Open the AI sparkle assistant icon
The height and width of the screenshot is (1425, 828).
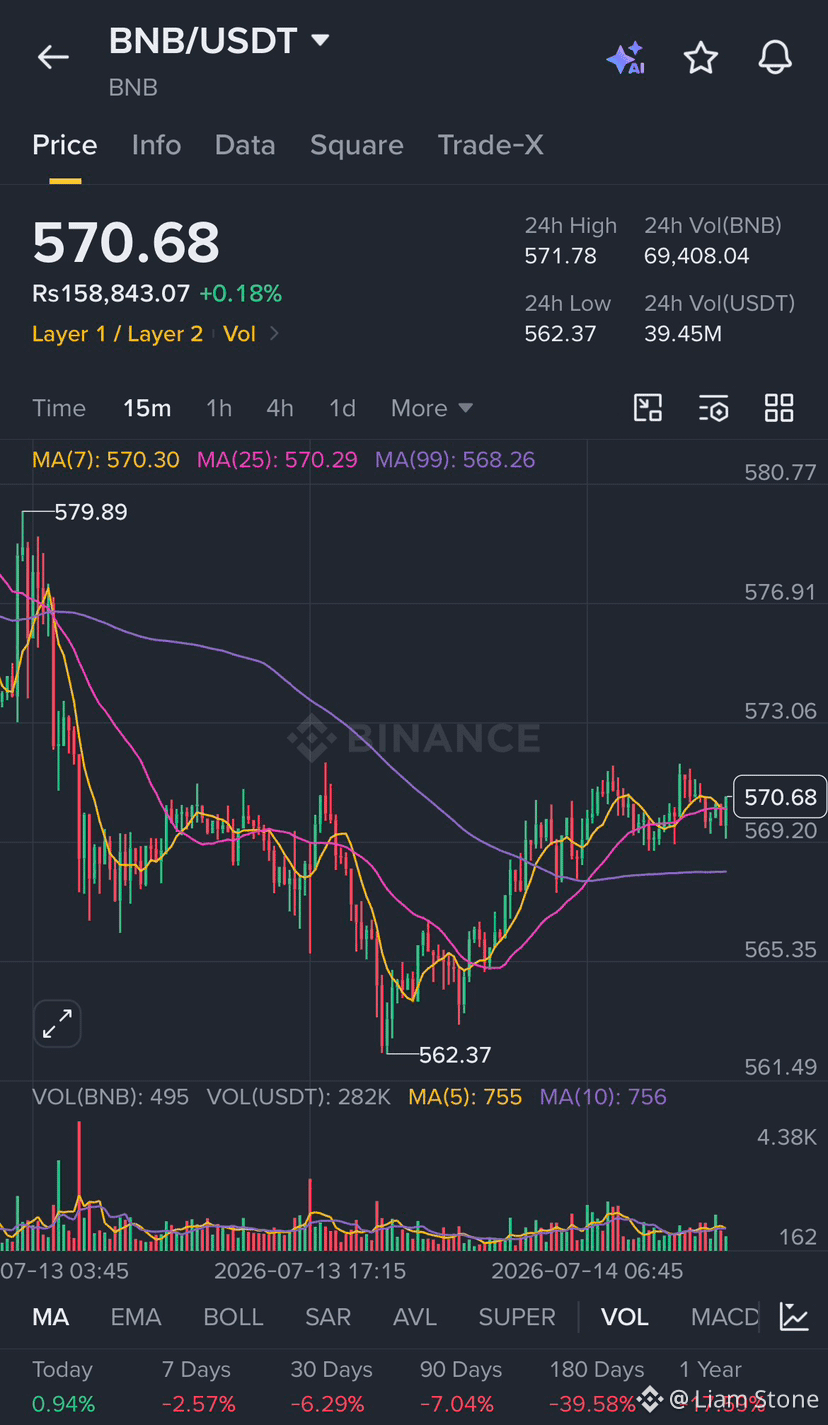coord(626,59)
